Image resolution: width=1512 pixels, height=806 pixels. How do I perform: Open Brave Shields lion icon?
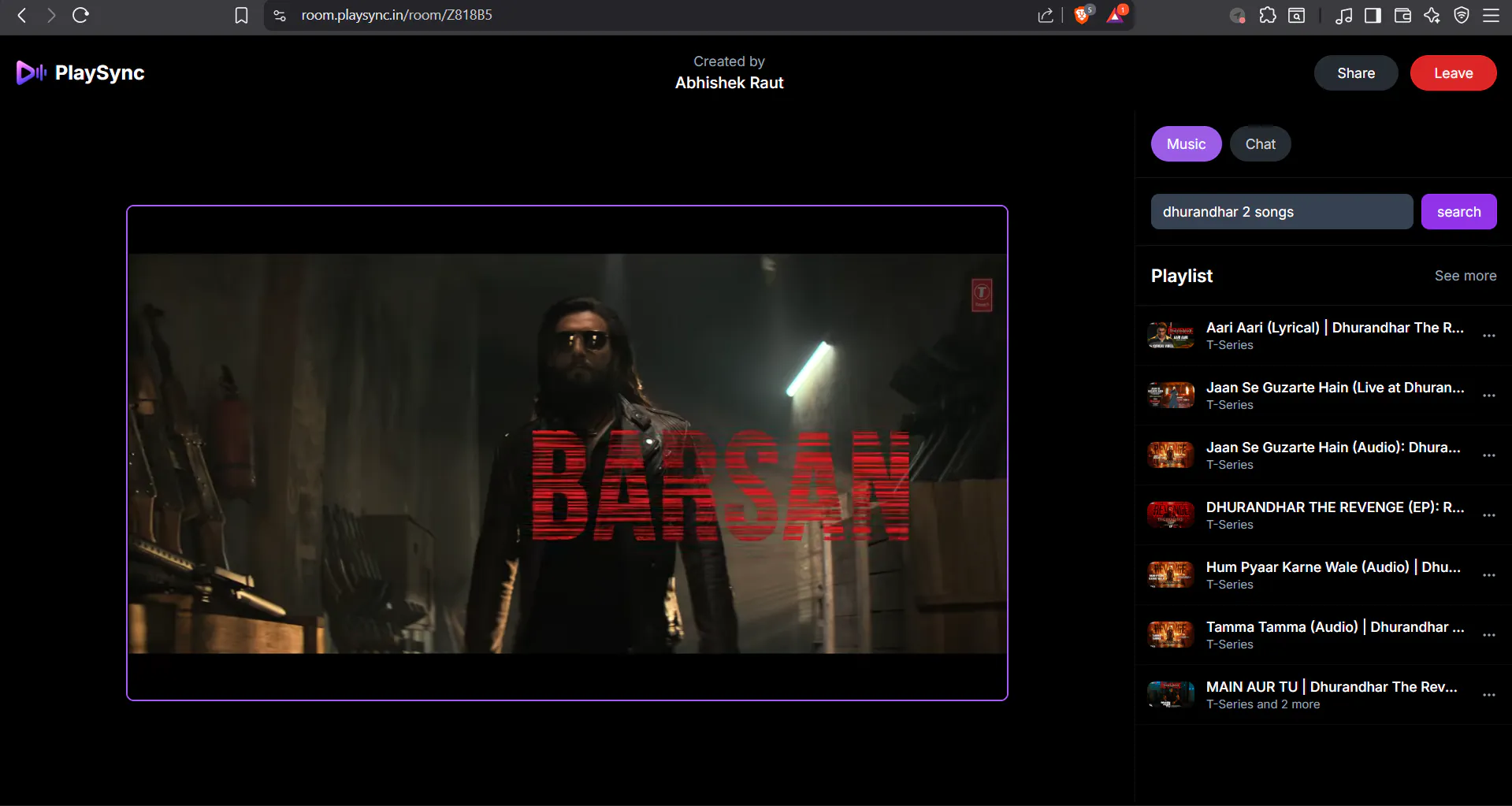(x=1084, y=14)
